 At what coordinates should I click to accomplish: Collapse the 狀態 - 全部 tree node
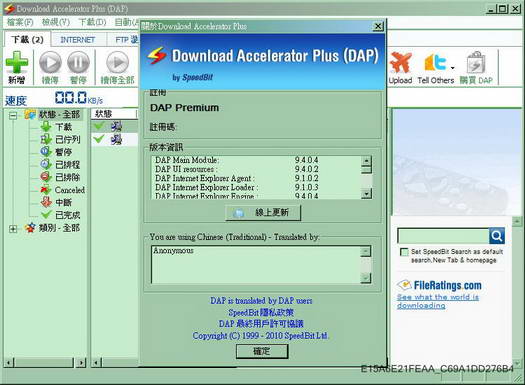click(x=13, y=116)
